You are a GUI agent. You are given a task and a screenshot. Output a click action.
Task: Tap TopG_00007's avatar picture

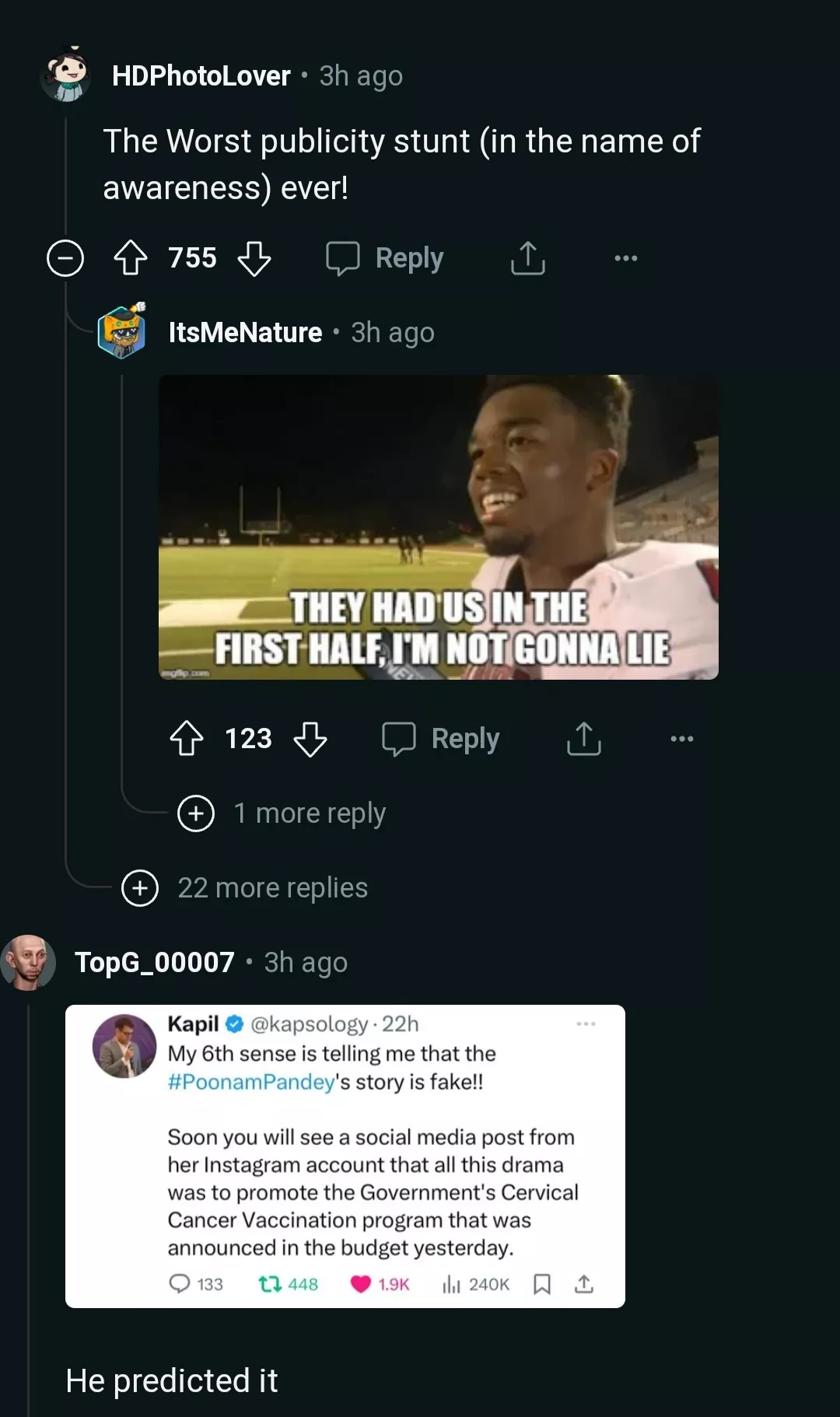pyautogui.click(x=28, y=963)
